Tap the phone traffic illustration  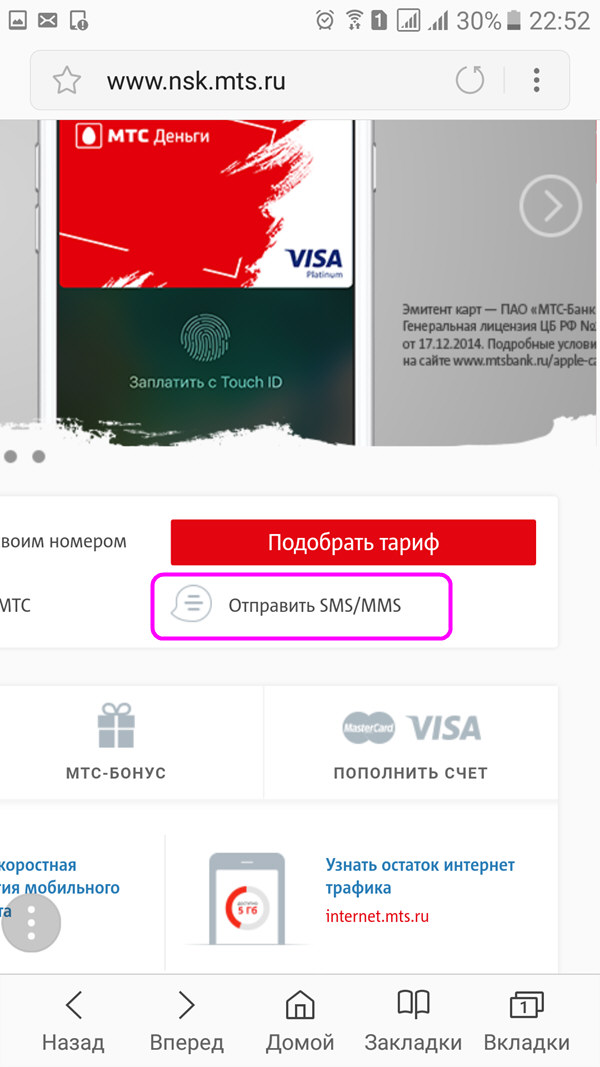click(246, 898)
